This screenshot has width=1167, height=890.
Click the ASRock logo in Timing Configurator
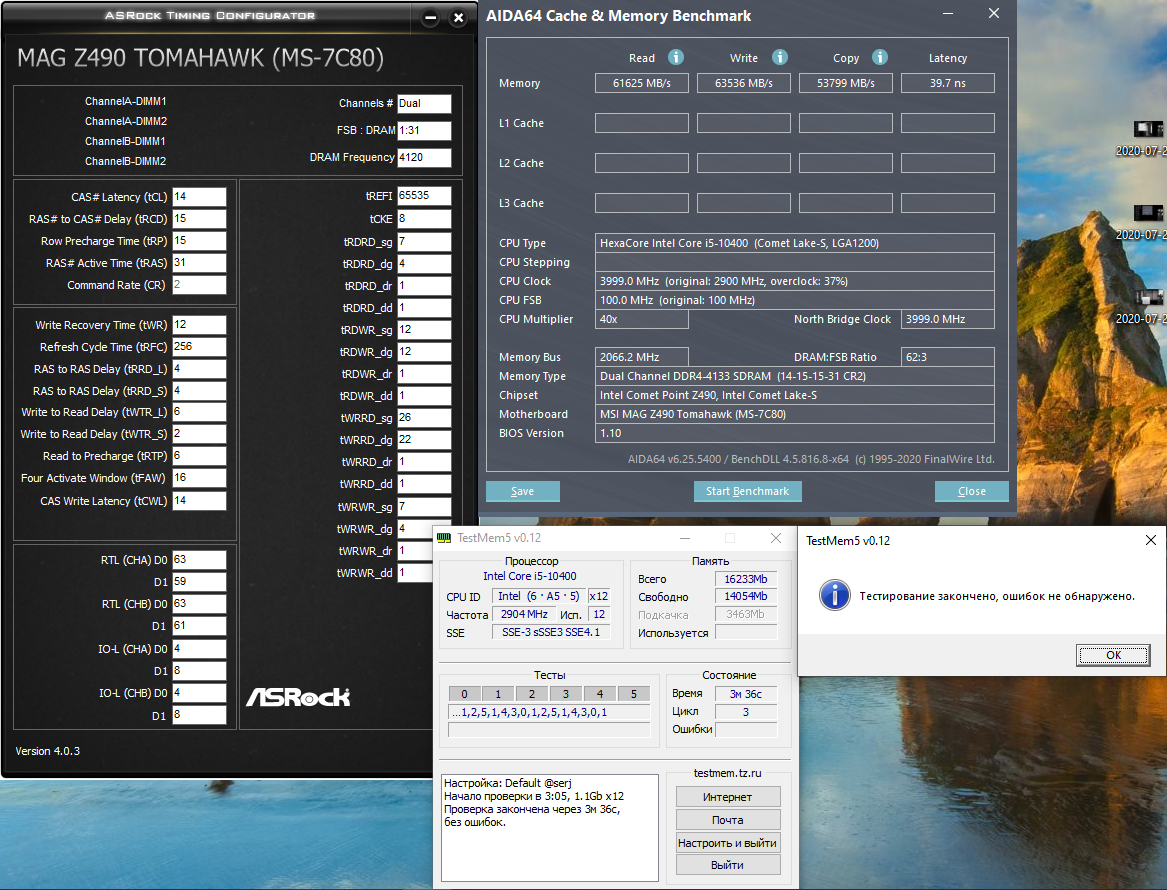[298, 697]
